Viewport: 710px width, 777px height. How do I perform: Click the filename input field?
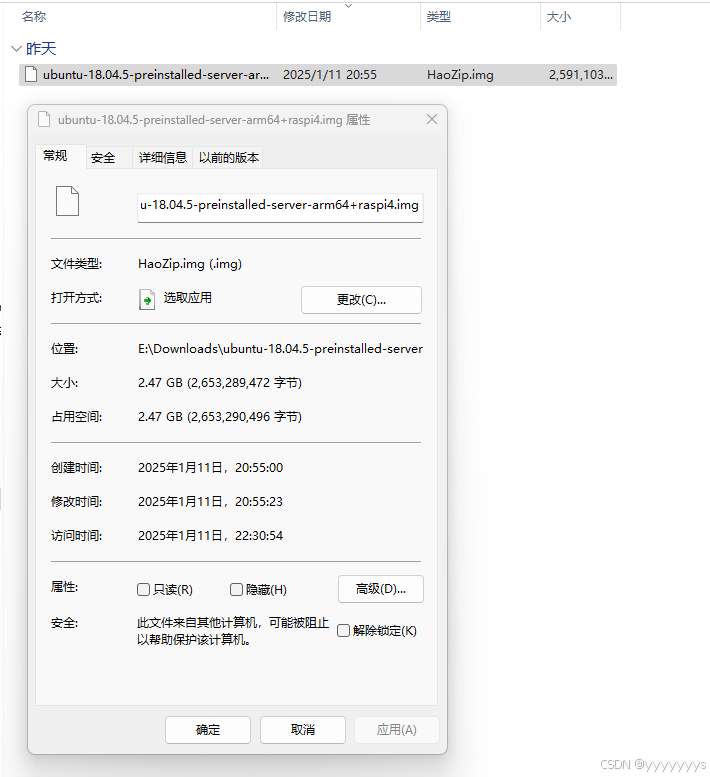point(280,207)
